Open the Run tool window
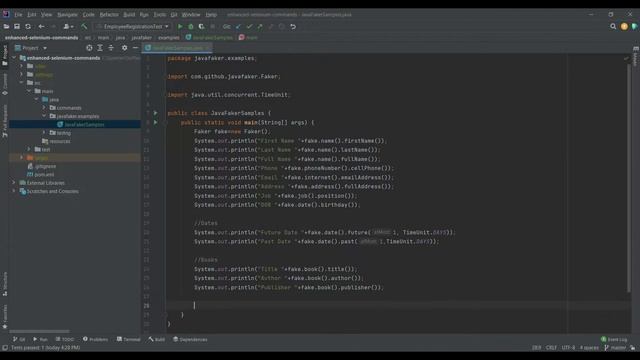This screenshot has height=360, width=640. (40, 339)
